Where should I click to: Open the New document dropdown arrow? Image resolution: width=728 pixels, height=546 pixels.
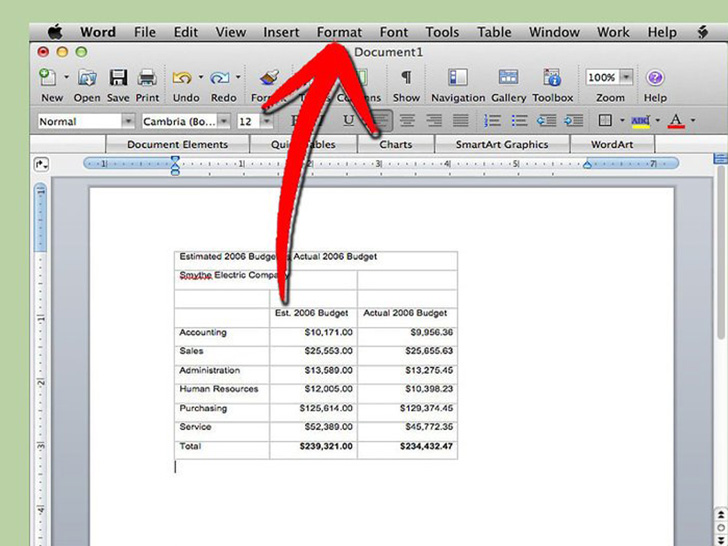click(x=66, y=77)
